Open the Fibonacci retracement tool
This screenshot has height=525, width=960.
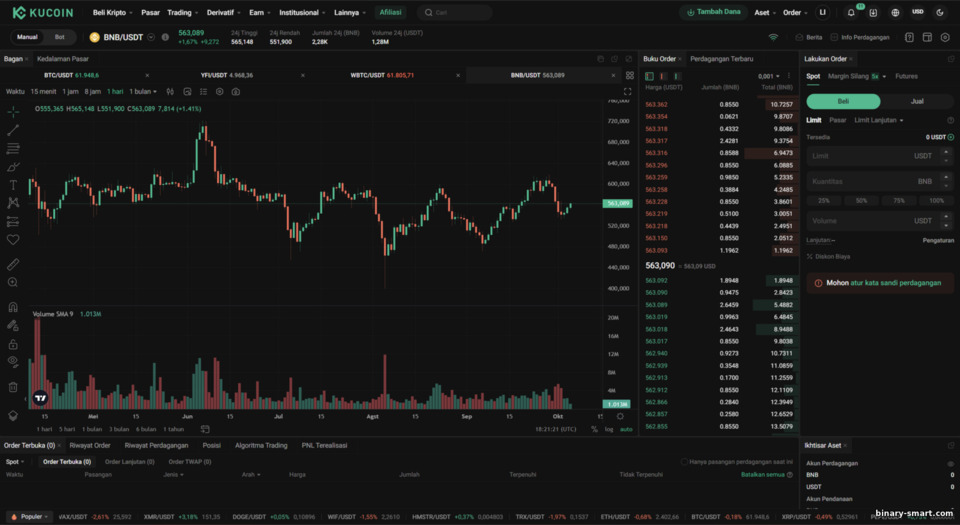[x=13, y=149]
